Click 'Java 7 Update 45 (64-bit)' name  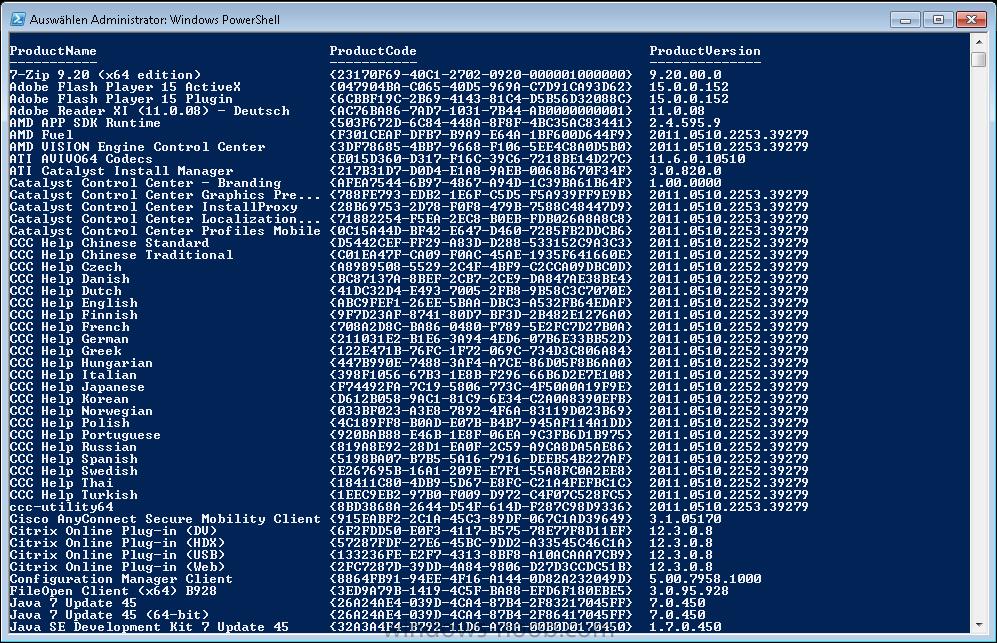click(x=109, y=615)
